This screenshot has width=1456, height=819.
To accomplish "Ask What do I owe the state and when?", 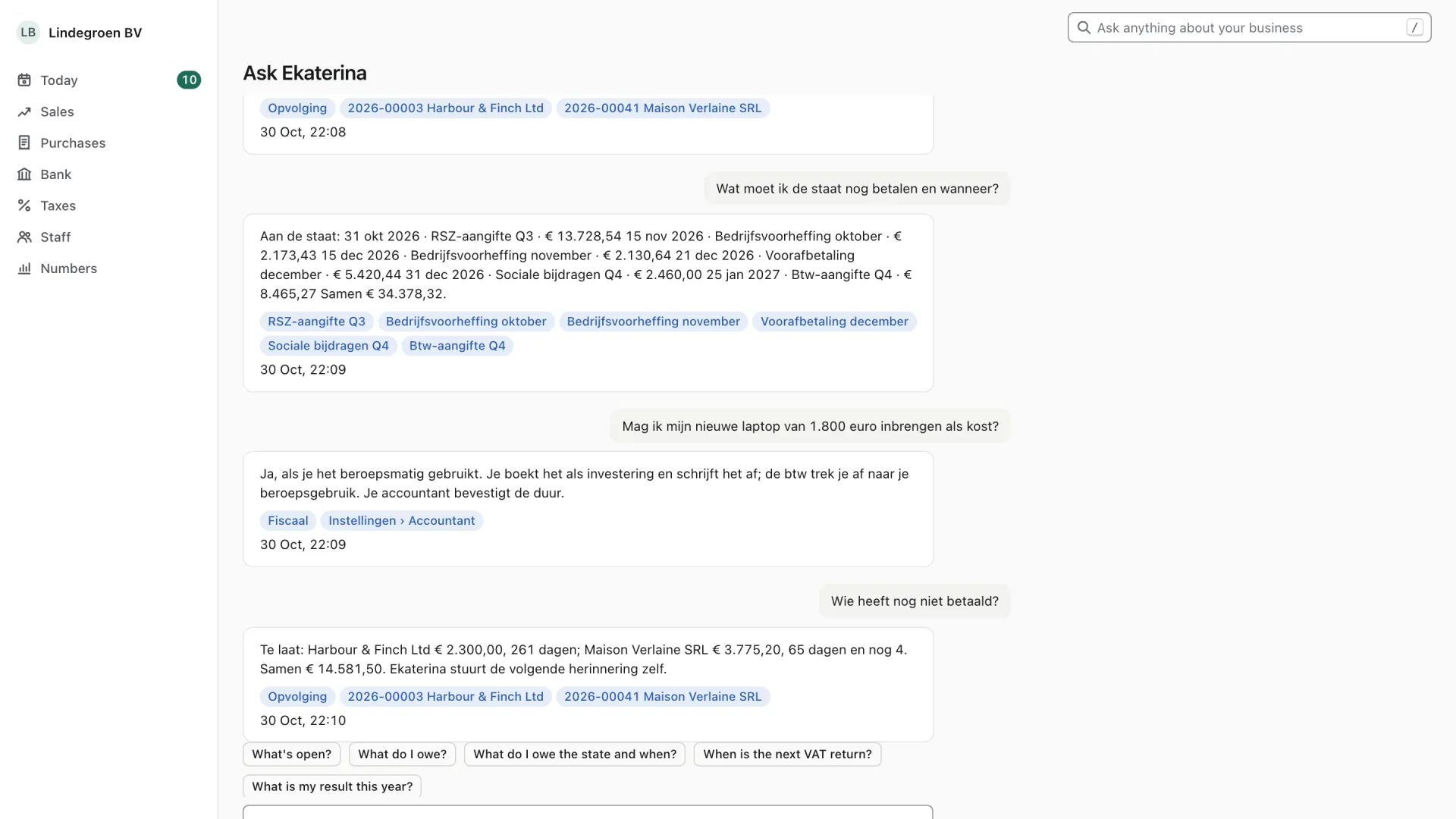I will click(x=575, y=755).
